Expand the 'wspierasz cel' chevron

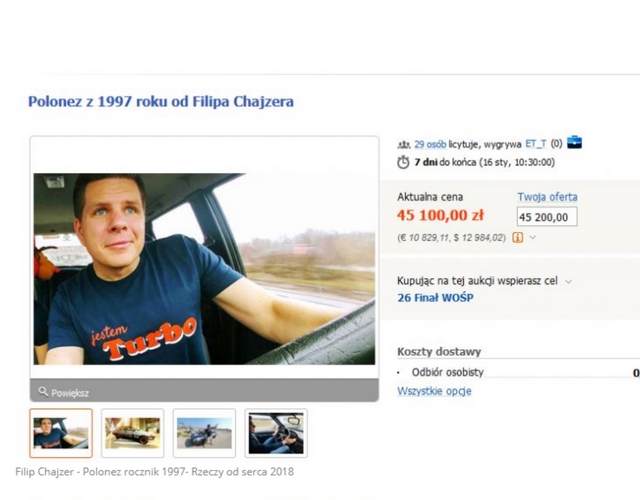point(568,281)
